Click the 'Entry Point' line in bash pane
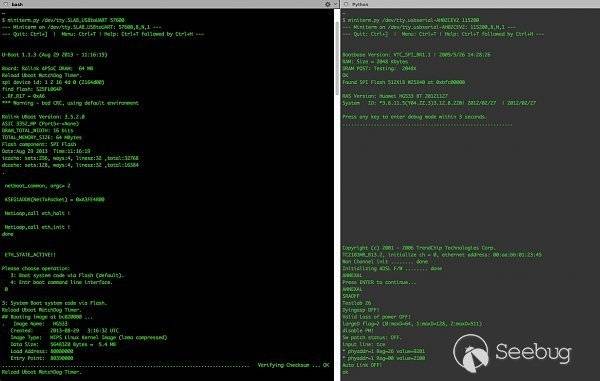 pyautogui.click(x=42, y=358)
